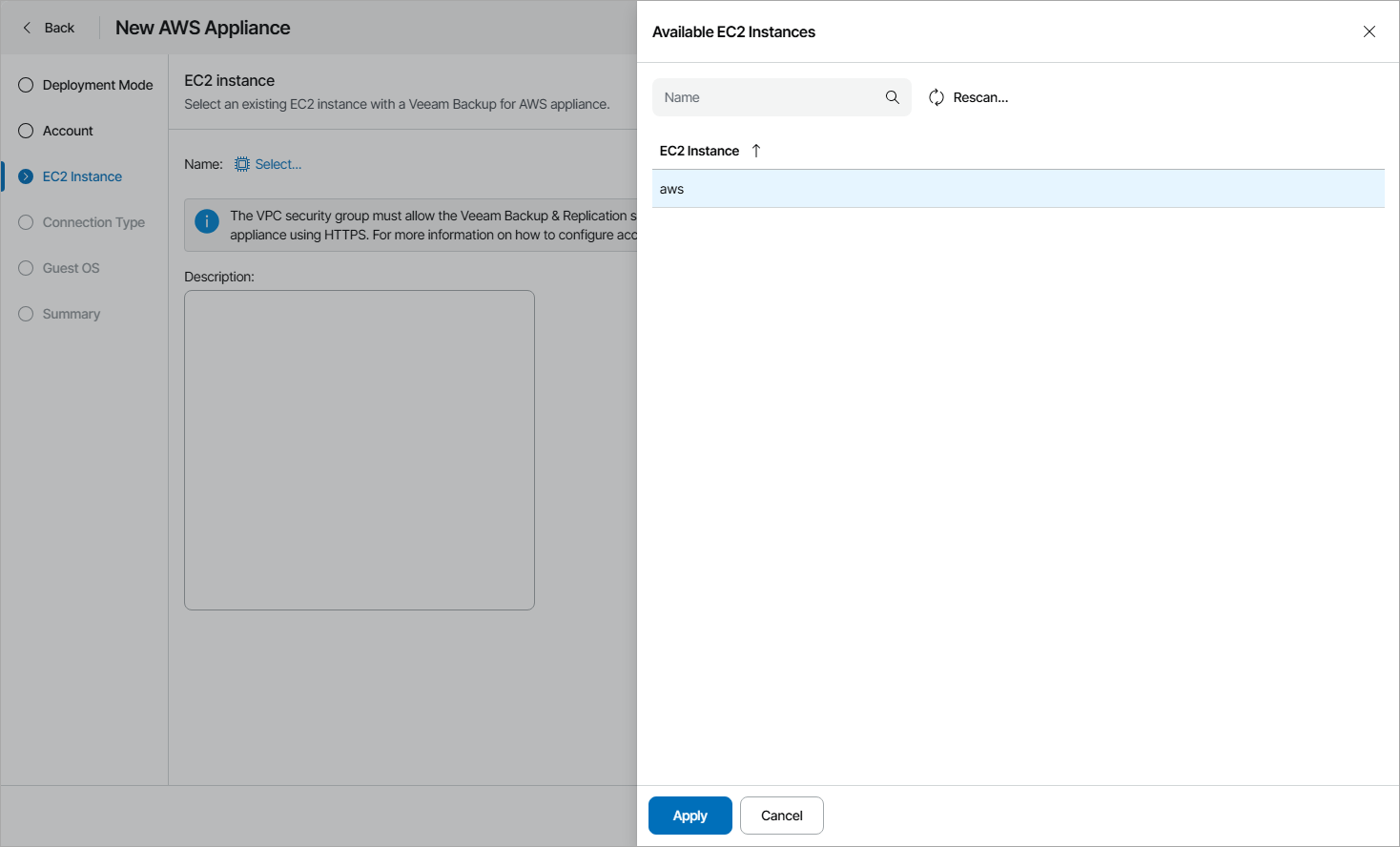Click the search magnifier icon
Image resolution: width=1400 pixels, height=847 pixels.
point(893,97)
